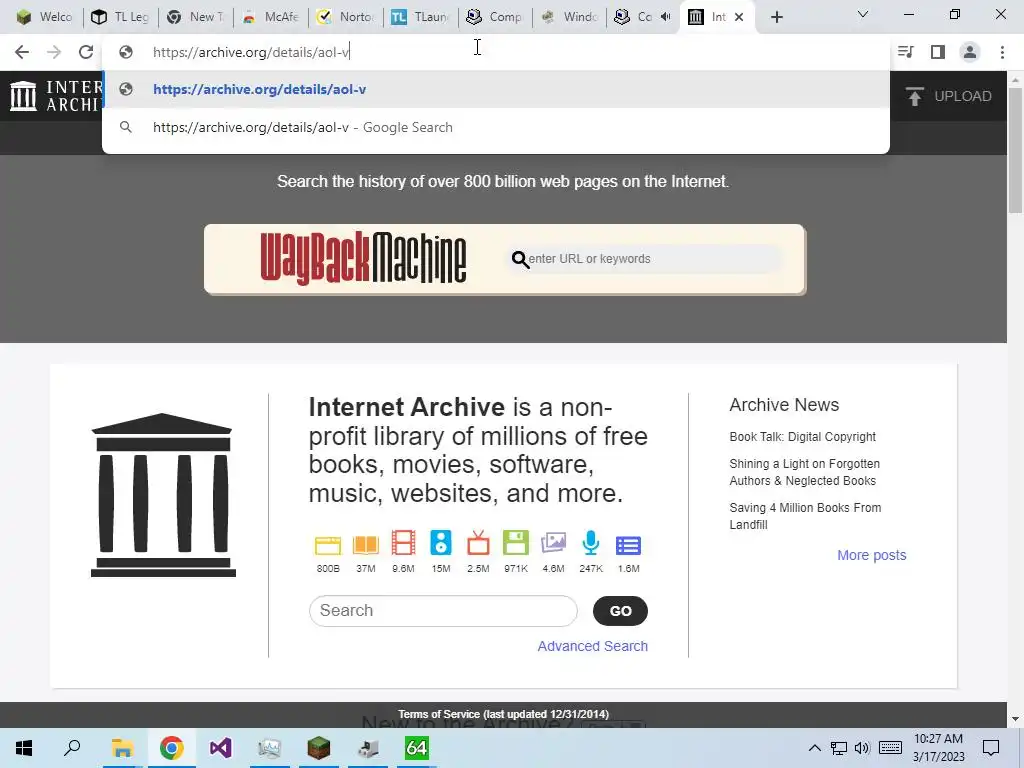1024x768 pixels.
Task: Open Windows taskbar search
Action: [x=72, y=748]
